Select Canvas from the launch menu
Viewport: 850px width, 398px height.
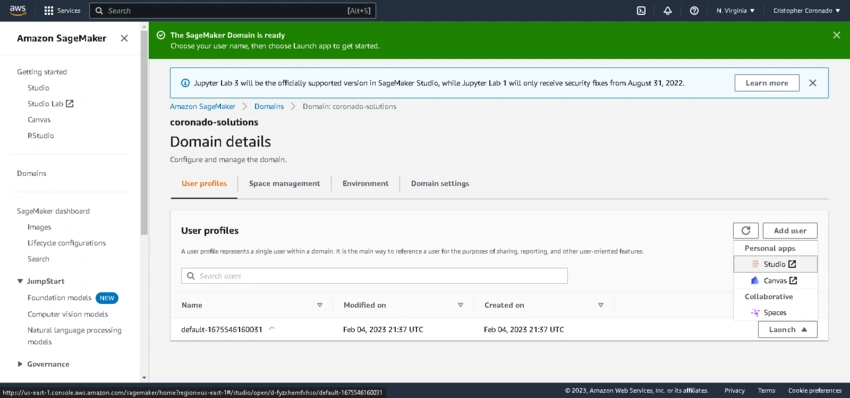coord(775,280)
